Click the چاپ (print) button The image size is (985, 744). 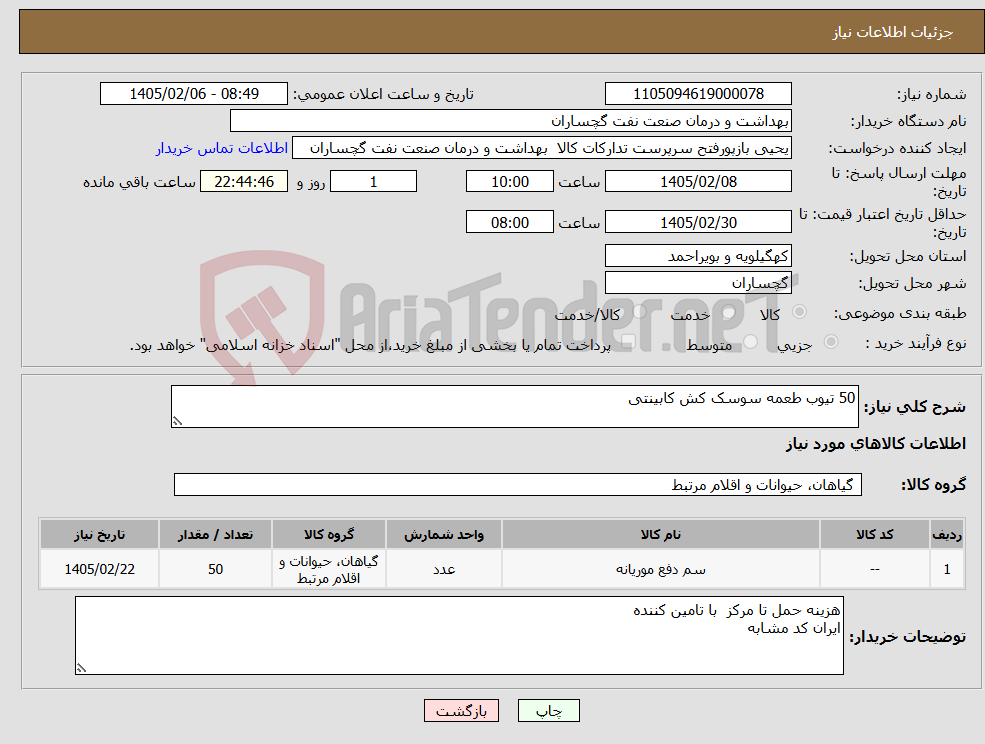(548, 711)
